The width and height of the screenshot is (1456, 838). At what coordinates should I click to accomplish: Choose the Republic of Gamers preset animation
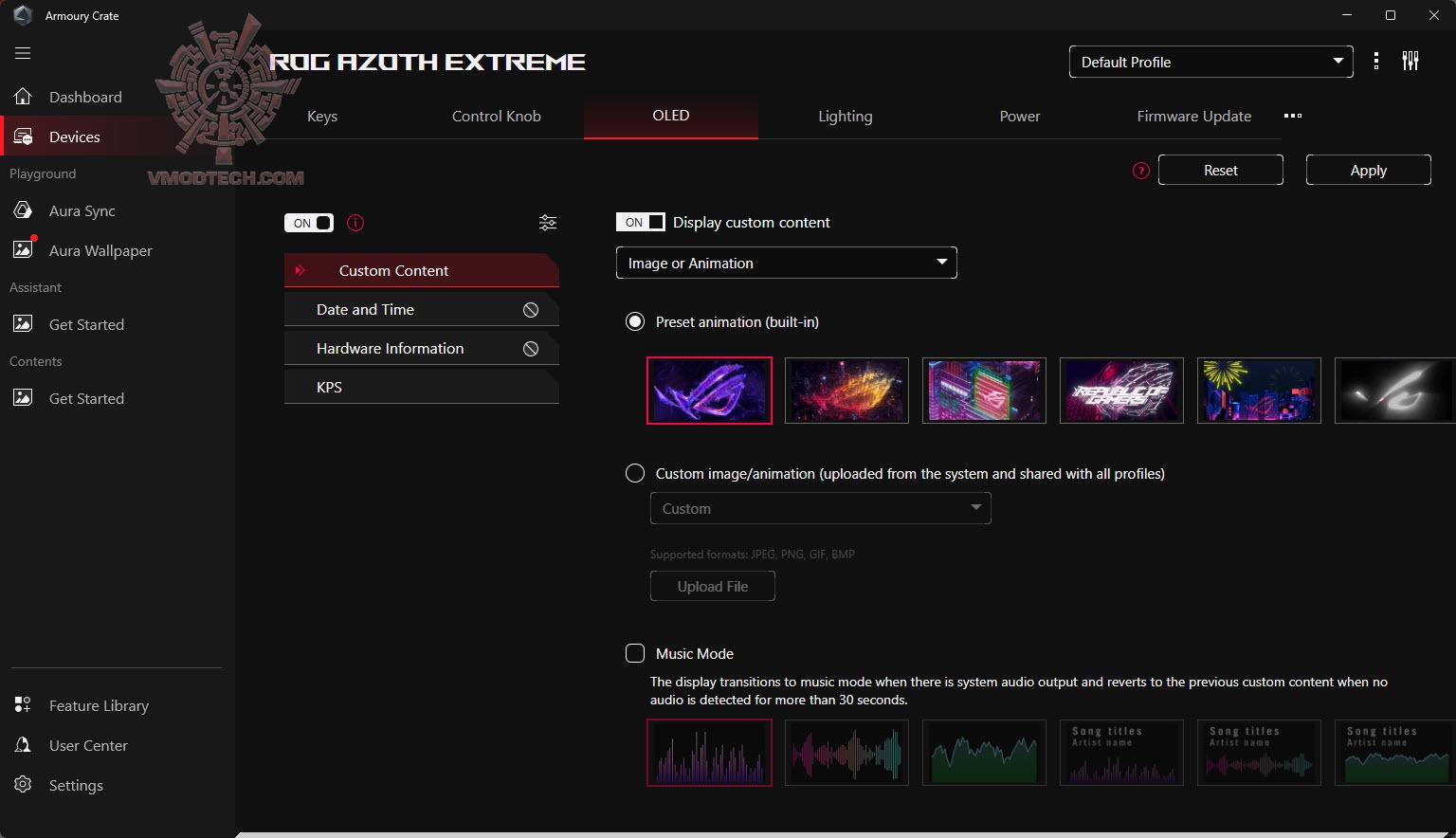coord(1121,391)
